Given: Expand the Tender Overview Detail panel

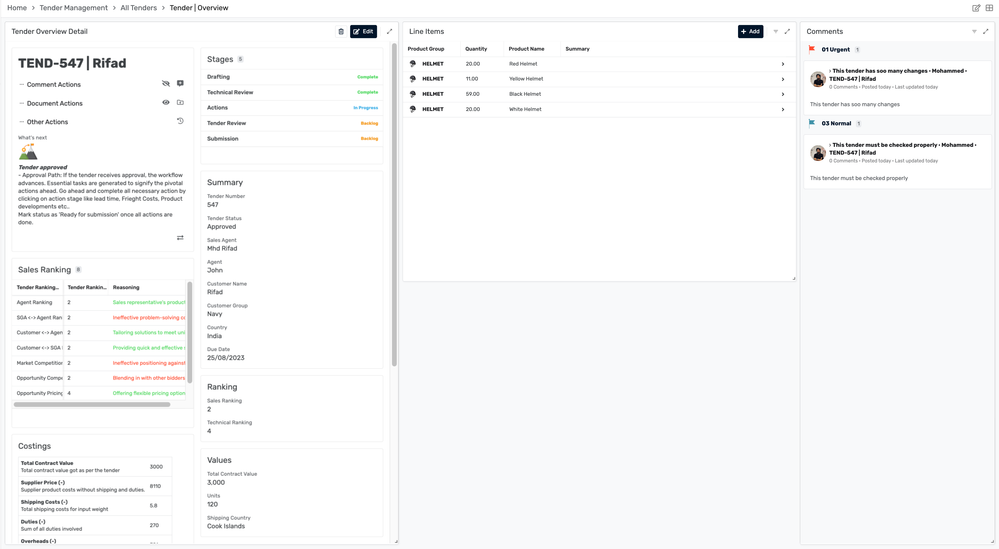Looking at the screenshot, I should pos(389,31).
